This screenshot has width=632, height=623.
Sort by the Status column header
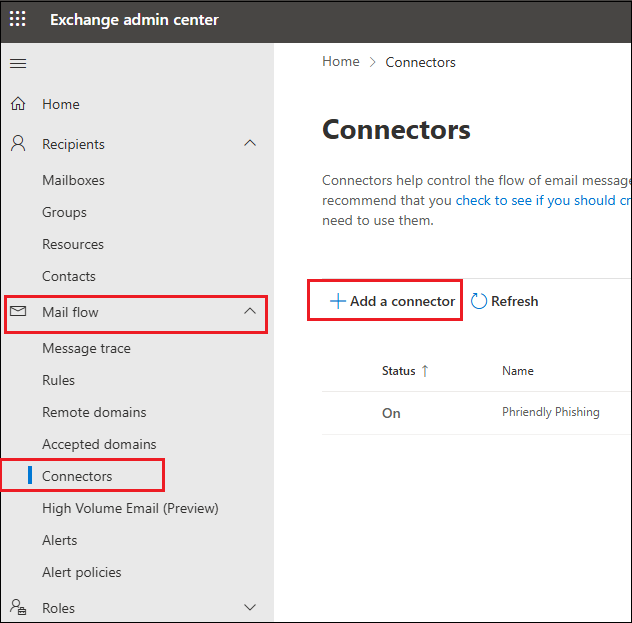tap(399, 371)
